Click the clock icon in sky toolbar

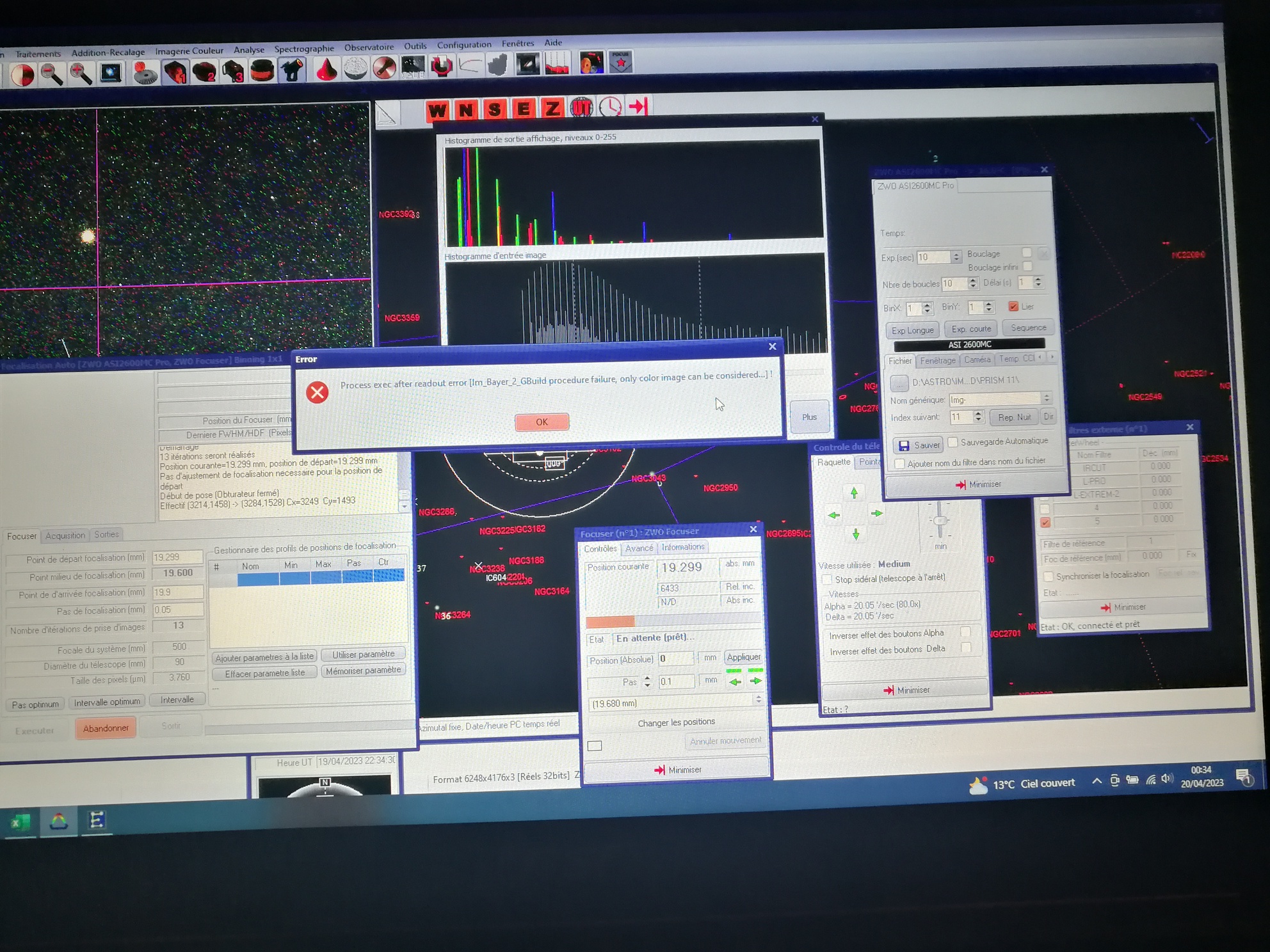coord(610,107)
